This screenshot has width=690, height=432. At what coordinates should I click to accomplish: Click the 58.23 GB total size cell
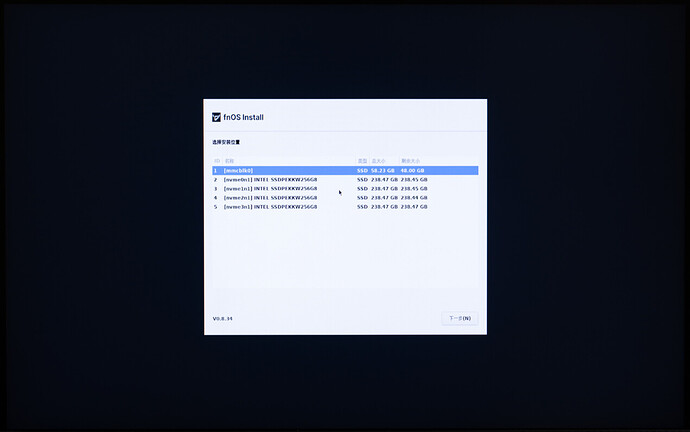(384, 171)
